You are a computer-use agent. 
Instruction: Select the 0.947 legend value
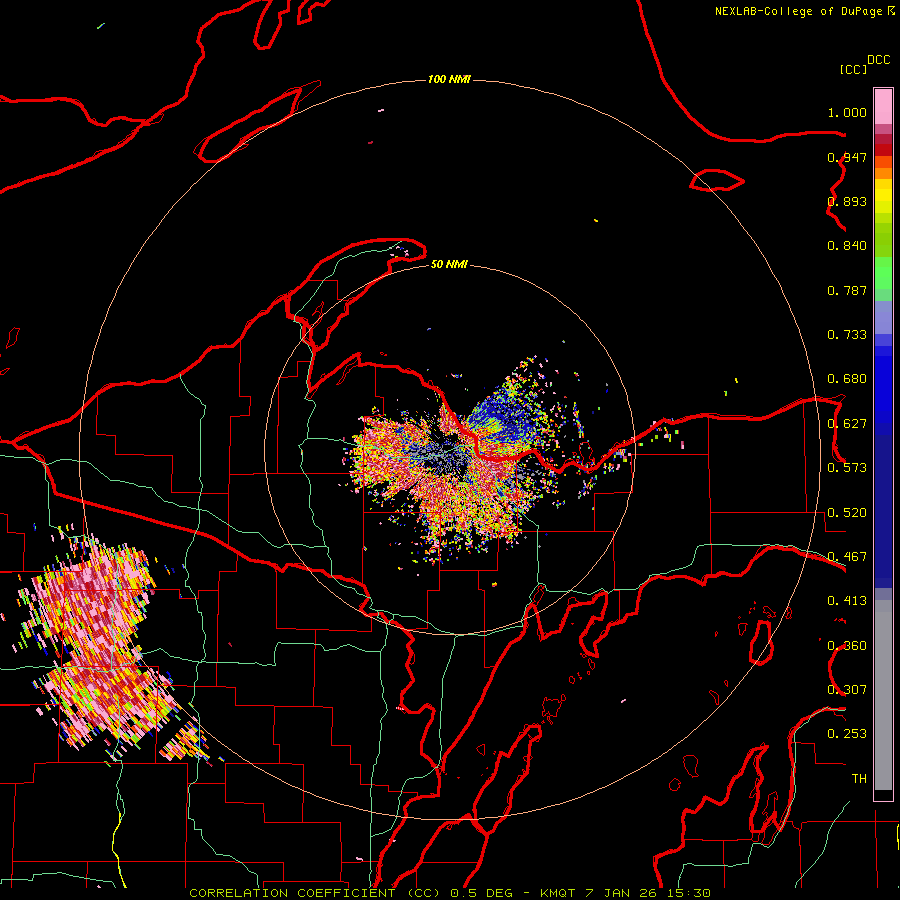(x=847, y=157)
